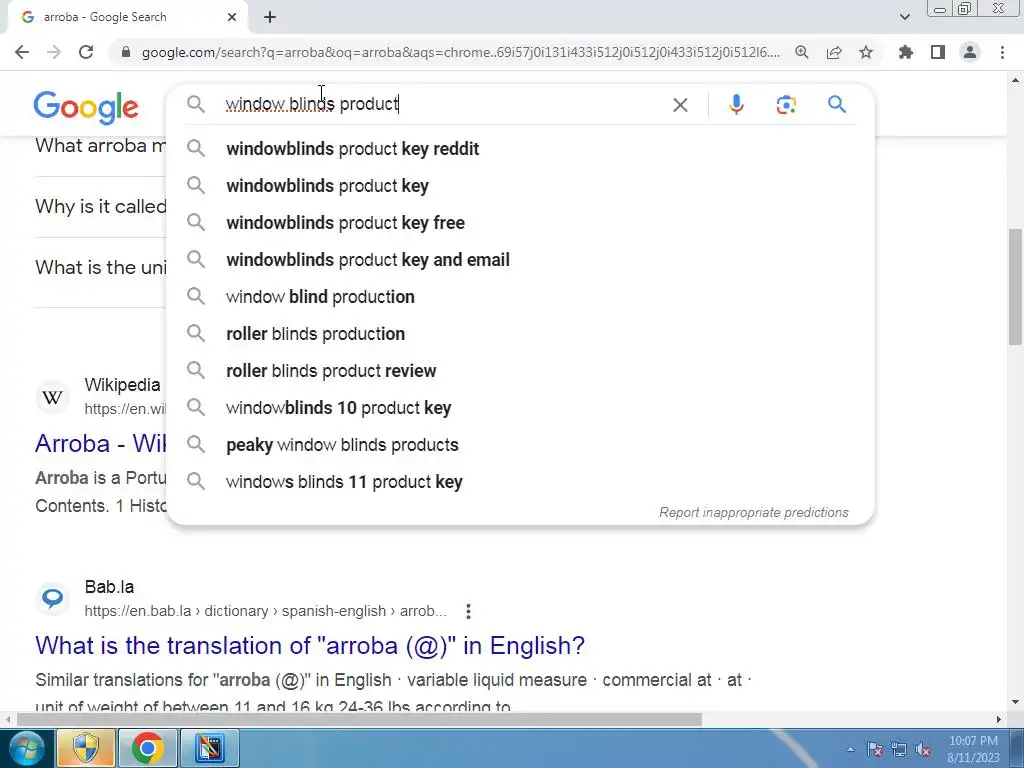Click scroll right arrow on horizontal scrollbar
The image size is (1024, 768).
point(999,719)
